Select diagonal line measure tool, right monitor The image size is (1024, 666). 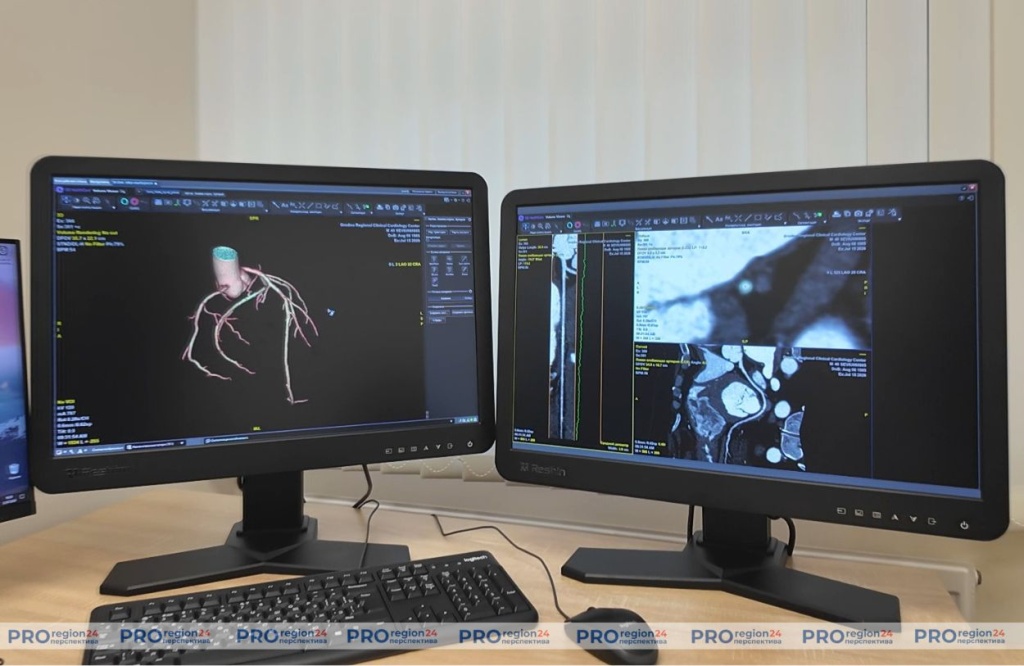coord(748,218)
